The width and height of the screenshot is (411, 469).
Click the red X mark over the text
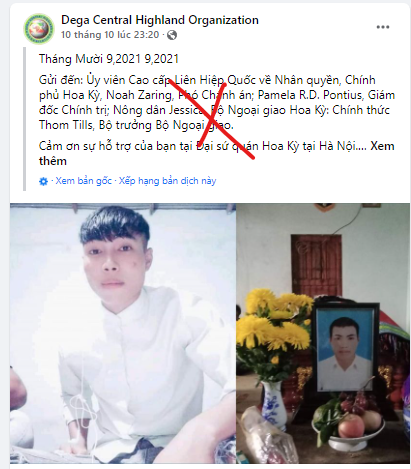[x=213, y=118]
